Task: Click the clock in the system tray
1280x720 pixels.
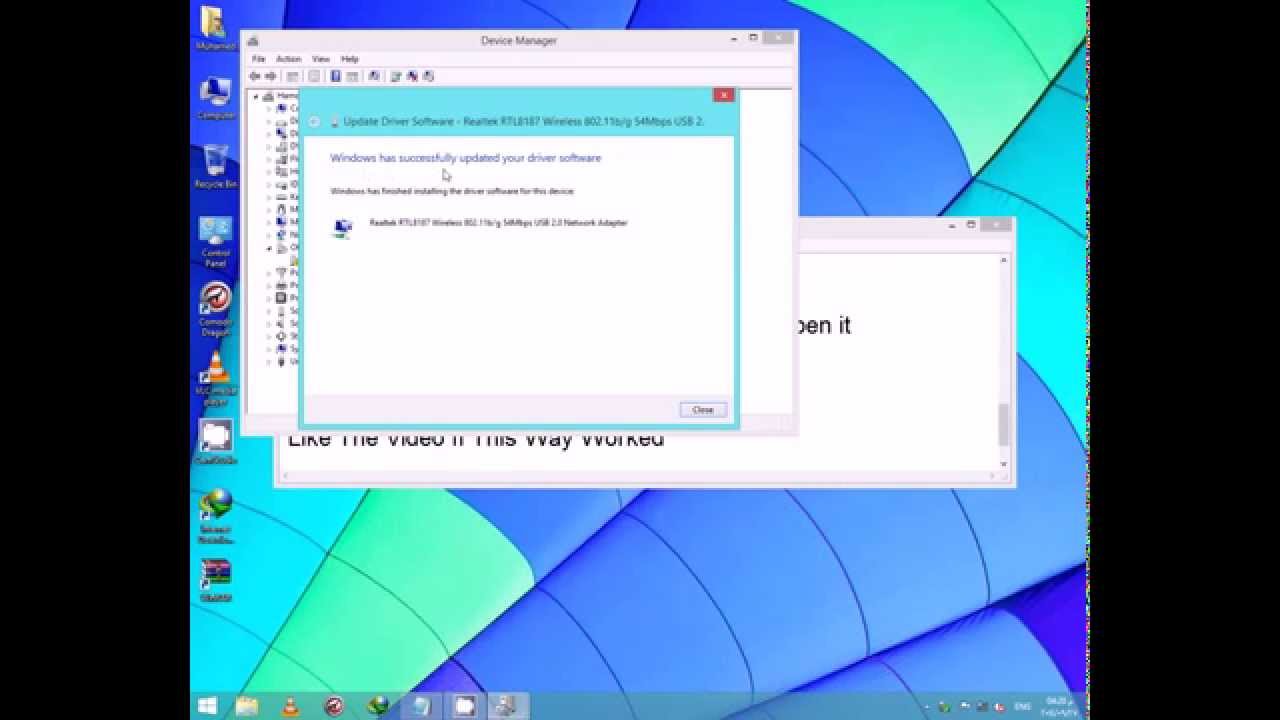Action: [x=1059, y=707]
